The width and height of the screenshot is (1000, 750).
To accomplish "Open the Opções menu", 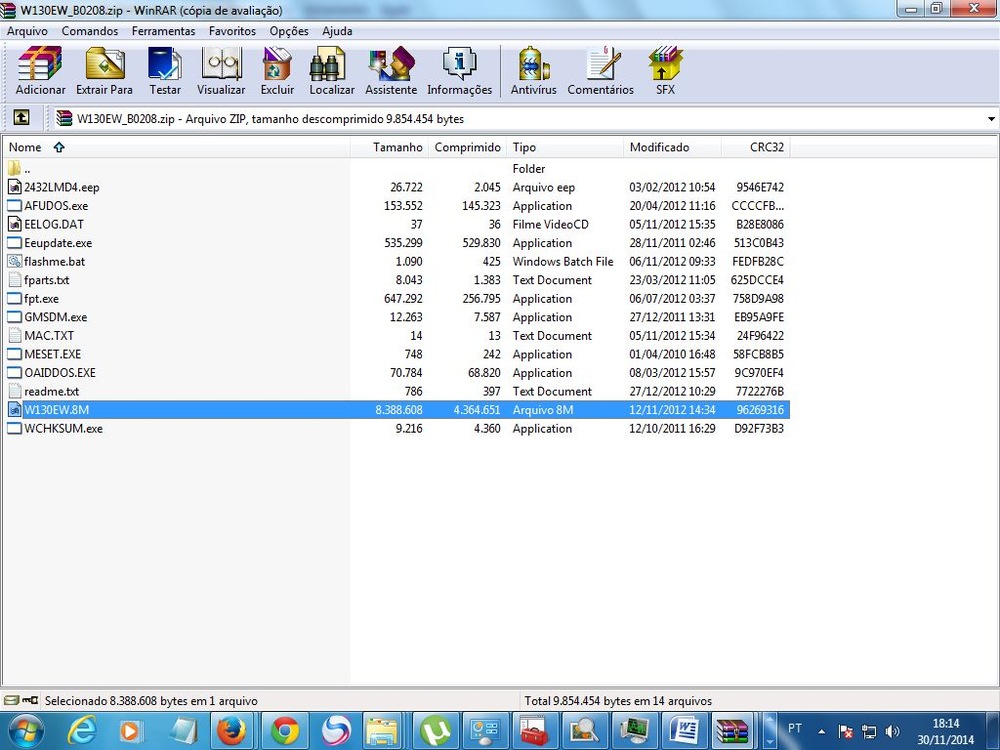I will tap(289, 31).
